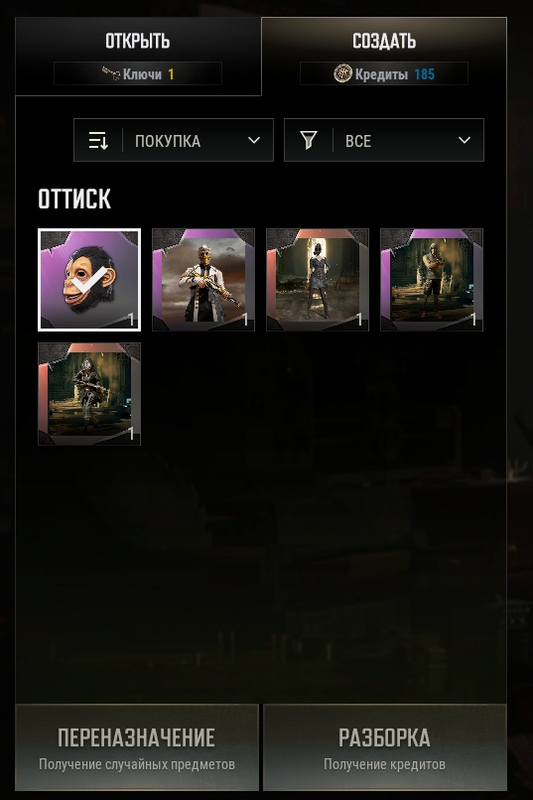Select the man in shorts imprint
This screenshot has height=800, width=533.
tap(432, 280)
